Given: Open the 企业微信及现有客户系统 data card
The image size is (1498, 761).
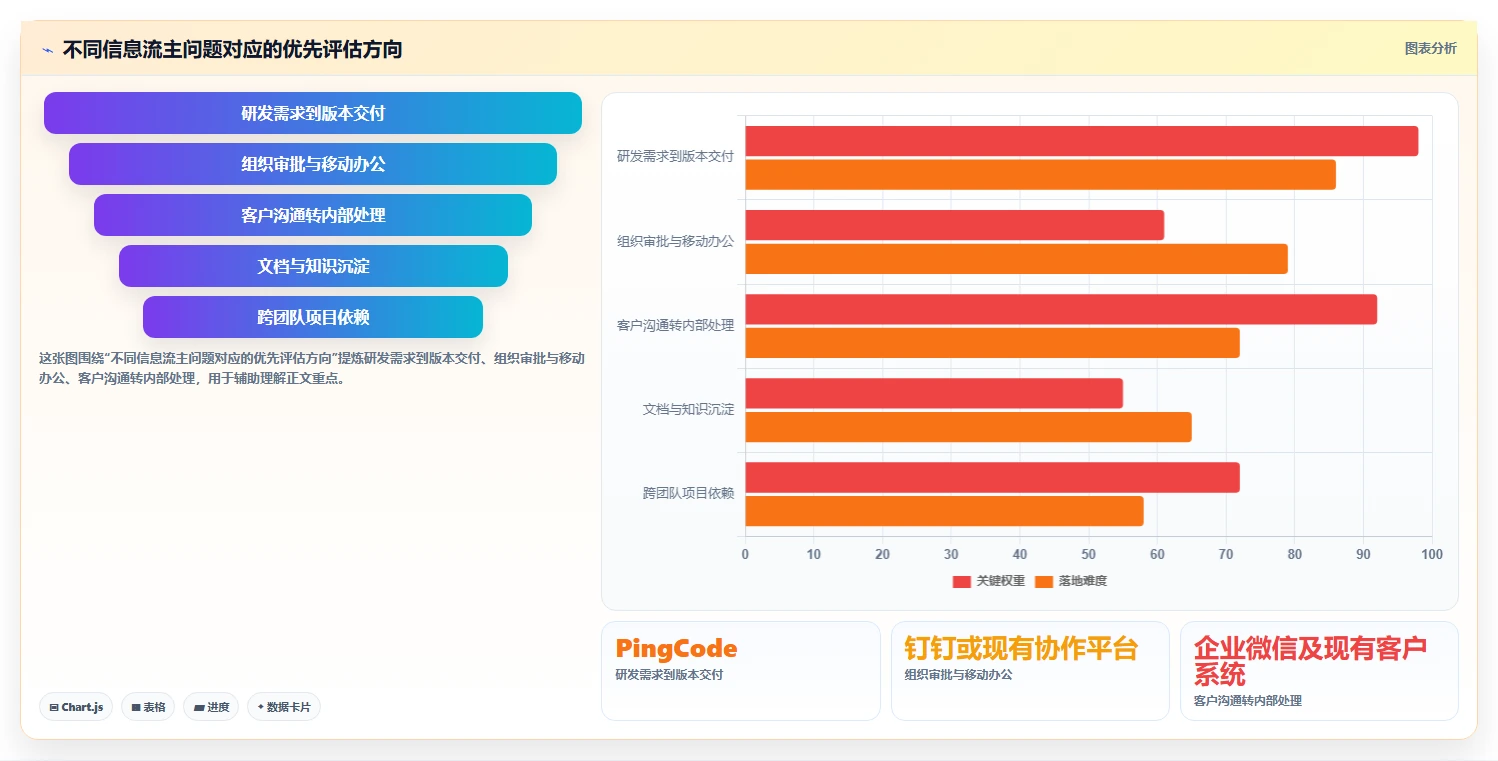Looking at the screenshot, I should pyautogui.click(x=1319, y=670).
